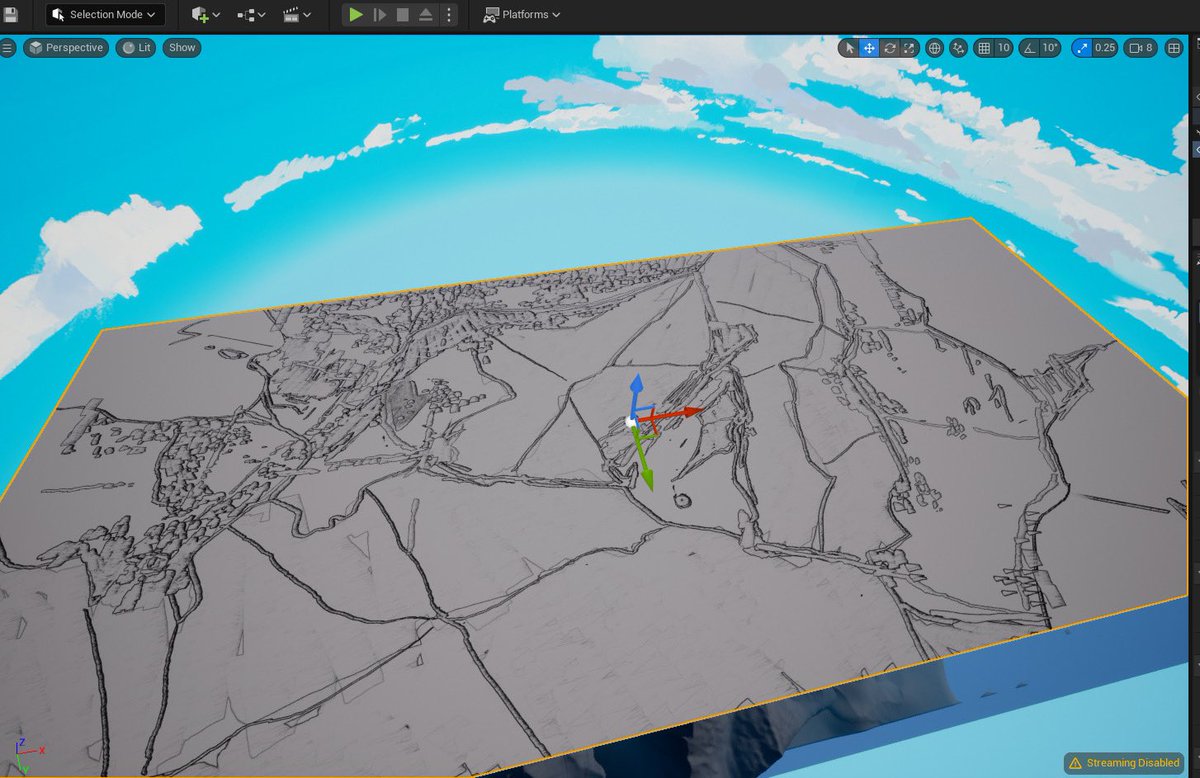Screen dimensions: 1200x778
Task: Change the Perspective view type
Action: (66, 47)
